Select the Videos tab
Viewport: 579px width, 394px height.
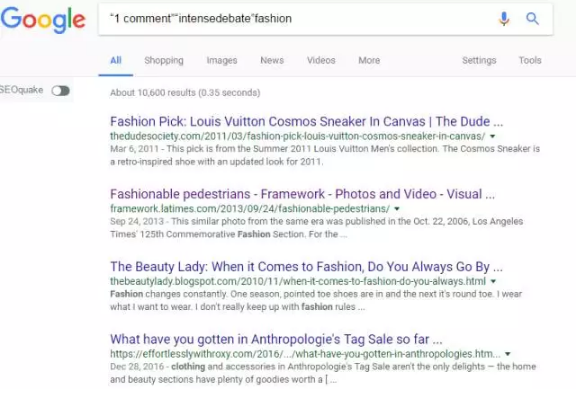(x=321, y=60)
